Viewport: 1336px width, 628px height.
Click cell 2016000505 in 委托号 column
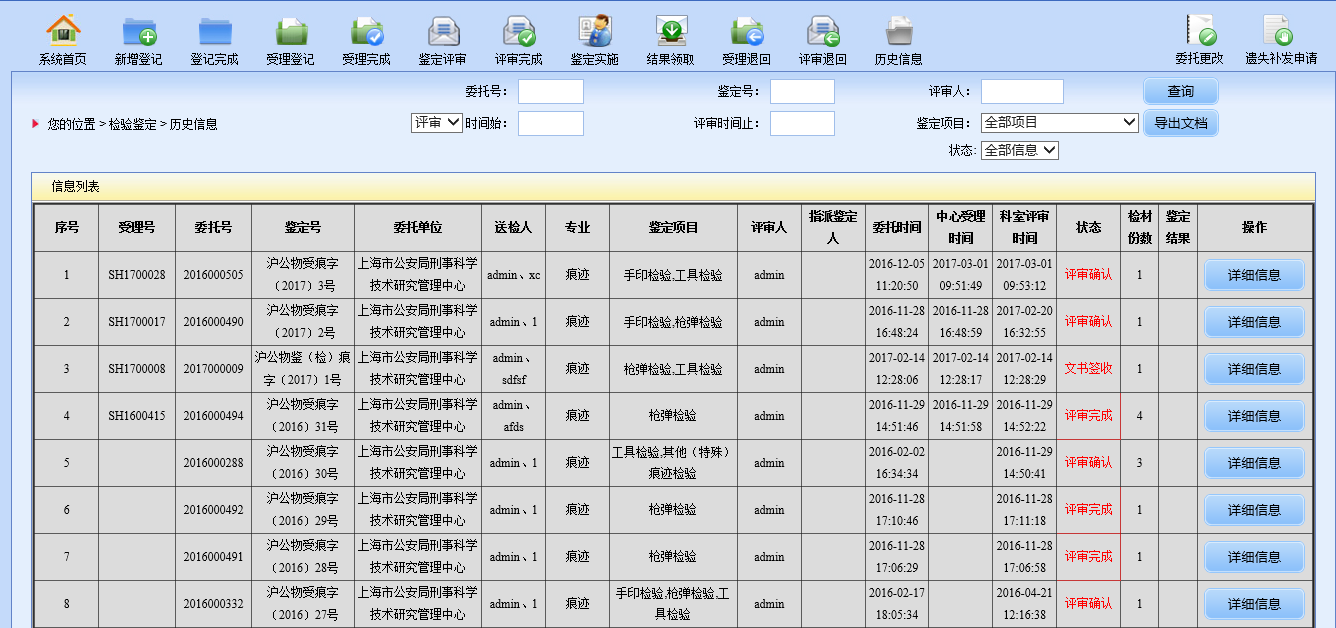213,275
